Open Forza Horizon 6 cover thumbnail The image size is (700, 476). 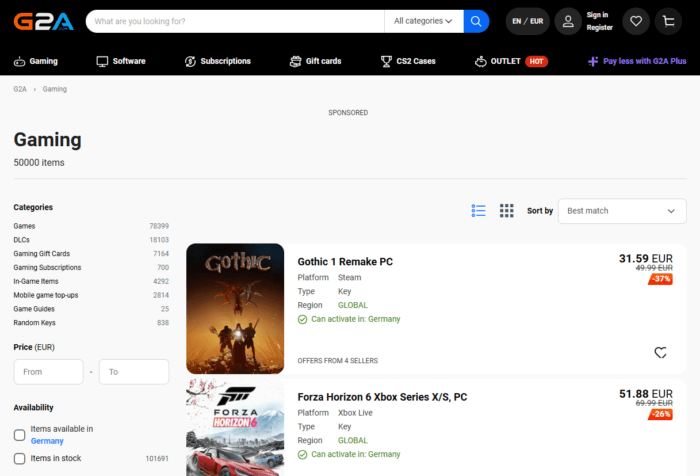235,427
